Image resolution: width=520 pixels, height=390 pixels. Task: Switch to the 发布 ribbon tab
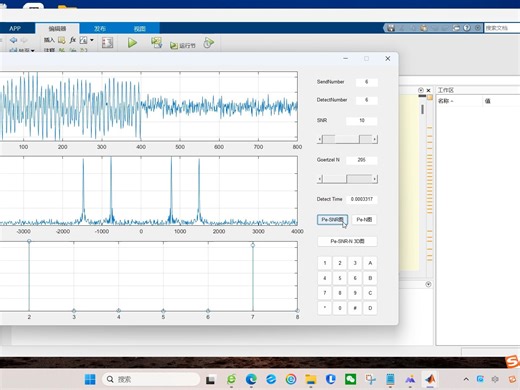(100, 28)
